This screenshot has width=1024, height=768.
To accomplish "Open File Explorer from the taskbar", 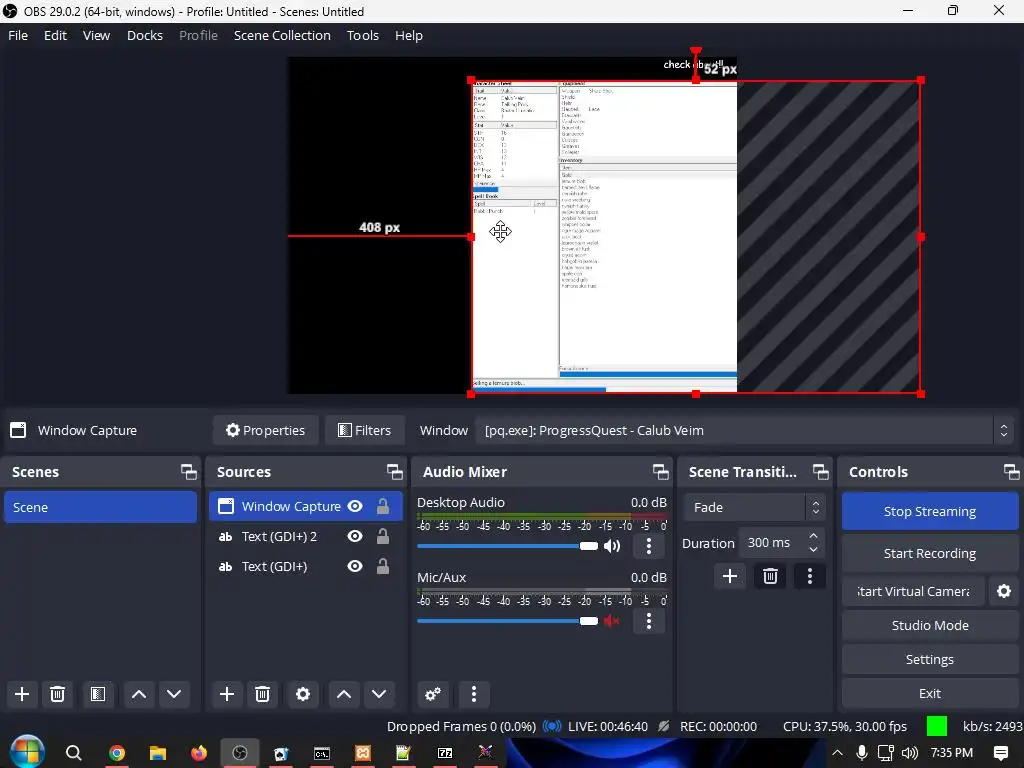I will click(x=157, y=753).
